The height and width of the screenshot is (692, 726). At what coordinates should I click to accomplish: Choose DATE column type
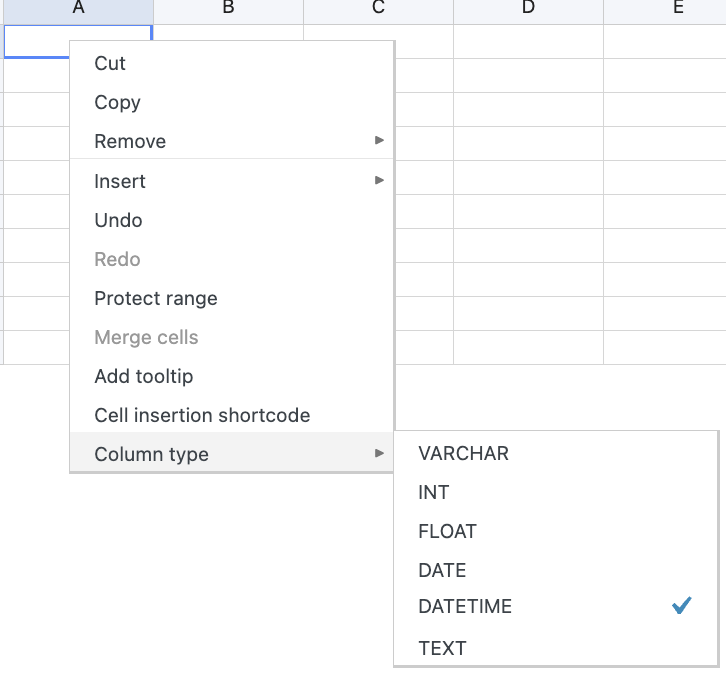tap(442, 570)
